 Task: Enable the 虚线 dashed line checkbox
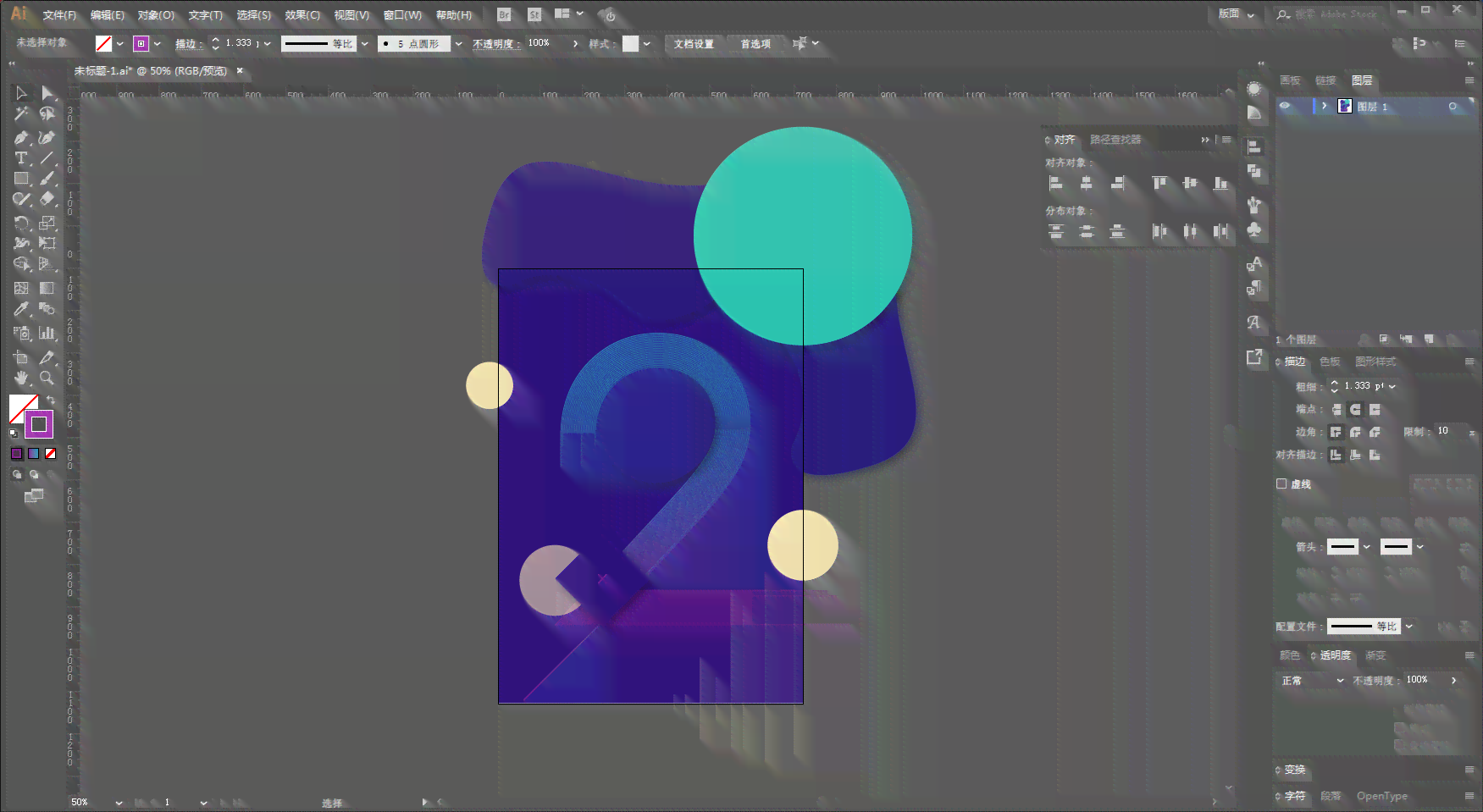point(1281,483)
